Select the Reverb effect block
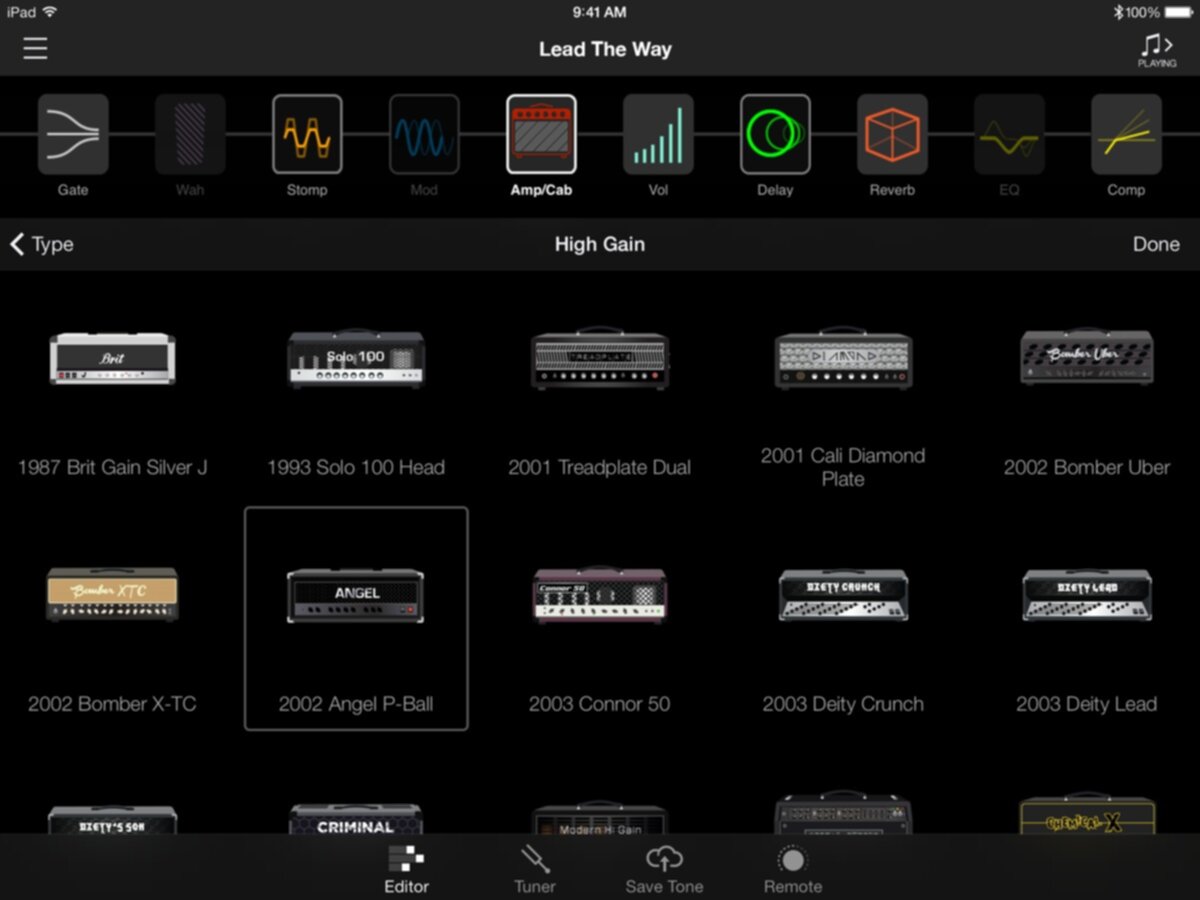The width and height of the screenshot is (1200, 900). (x=892, y=135)
